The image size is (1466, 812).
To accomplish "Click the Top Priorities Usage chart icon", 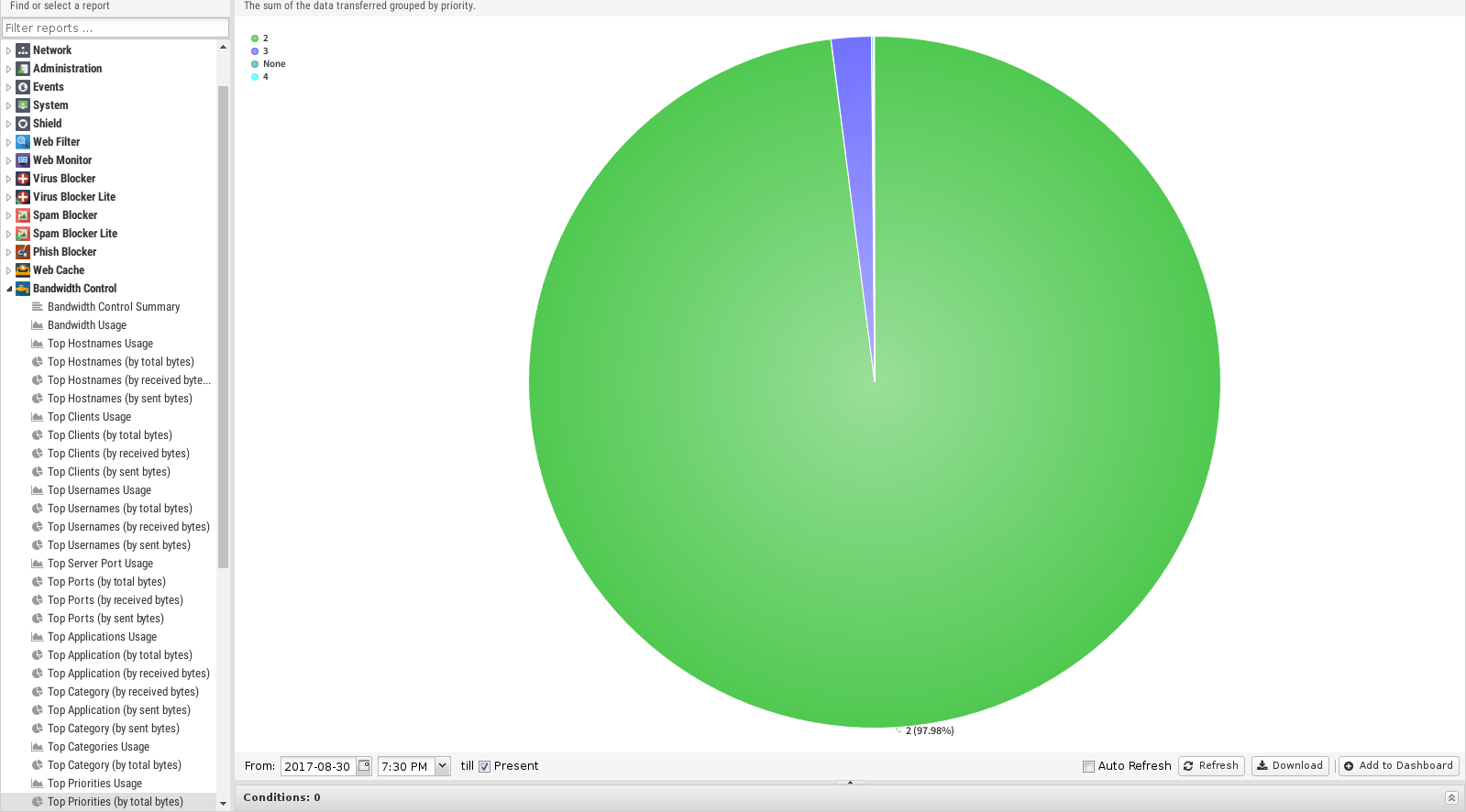I will pos(38,784).
